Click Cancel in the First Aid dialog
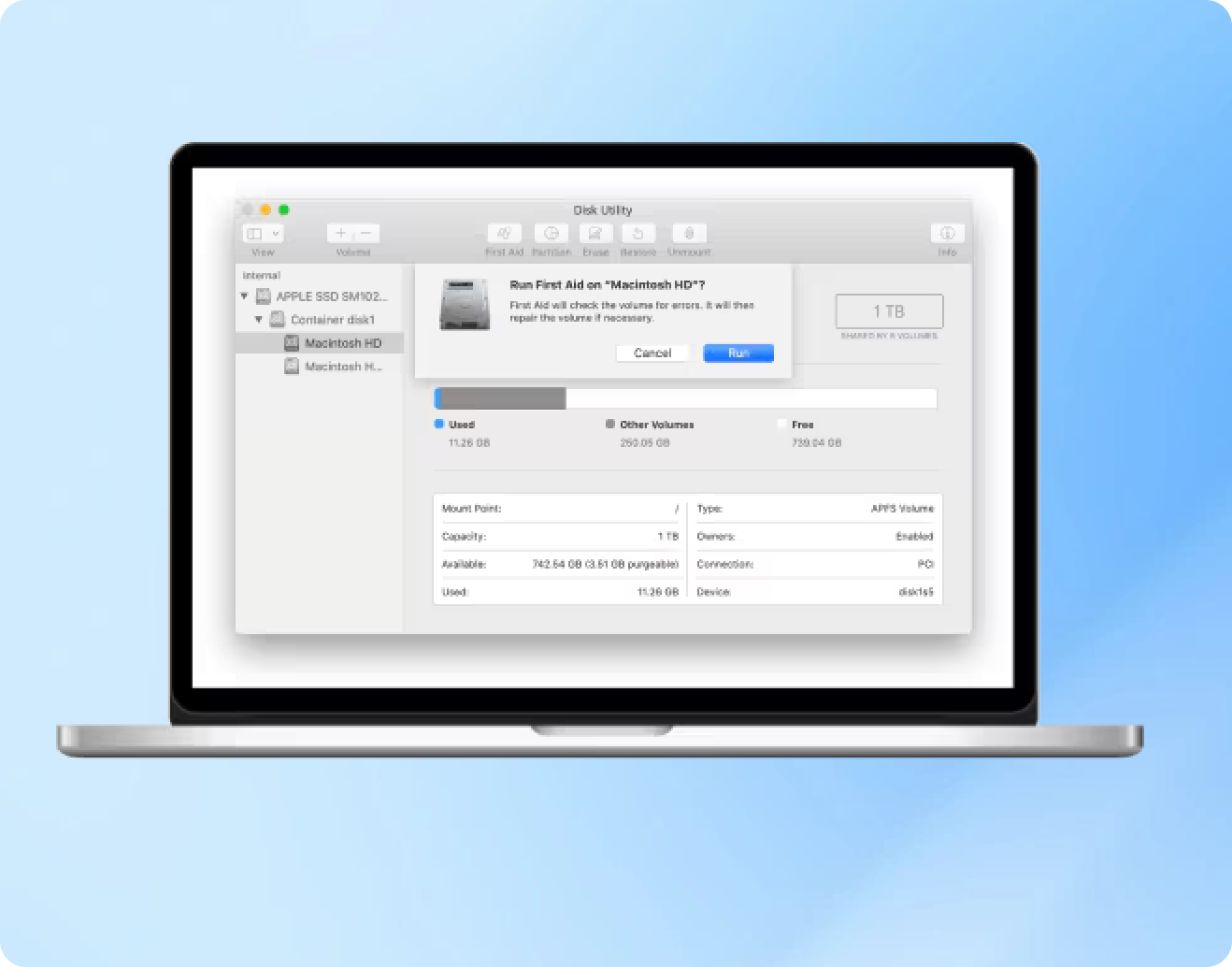1232x967 pixels. point(652,353)
